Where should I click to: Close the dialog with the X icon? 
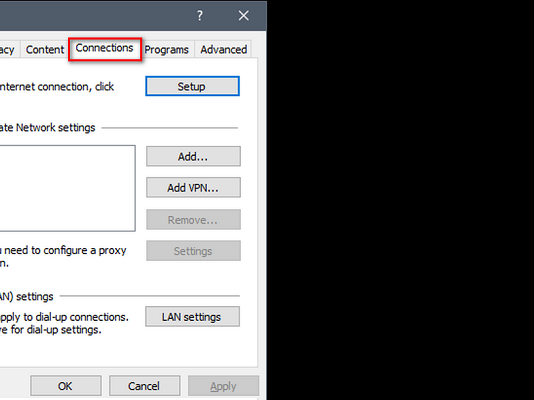244,16
